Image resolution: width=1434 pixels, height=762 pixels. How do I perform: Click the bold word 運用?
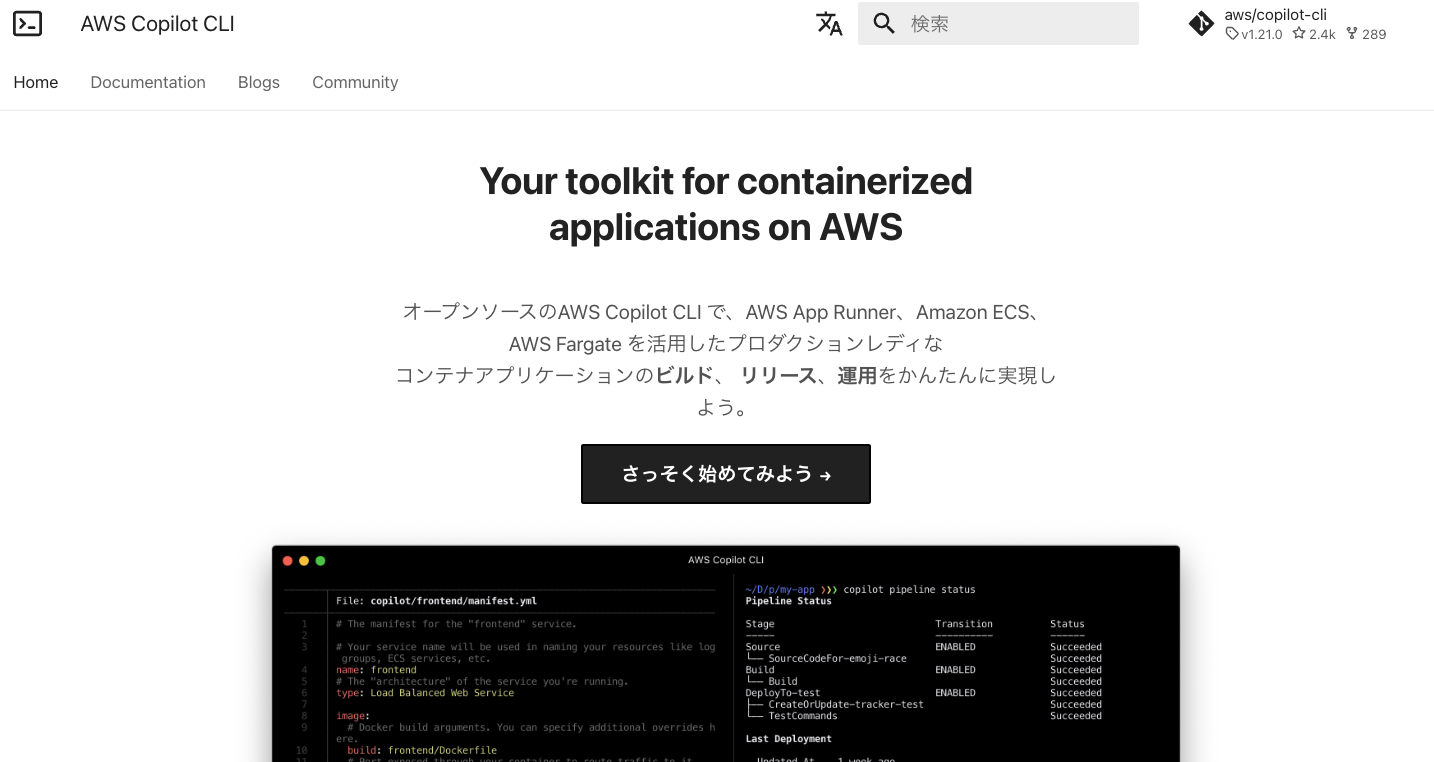point(857,375)
